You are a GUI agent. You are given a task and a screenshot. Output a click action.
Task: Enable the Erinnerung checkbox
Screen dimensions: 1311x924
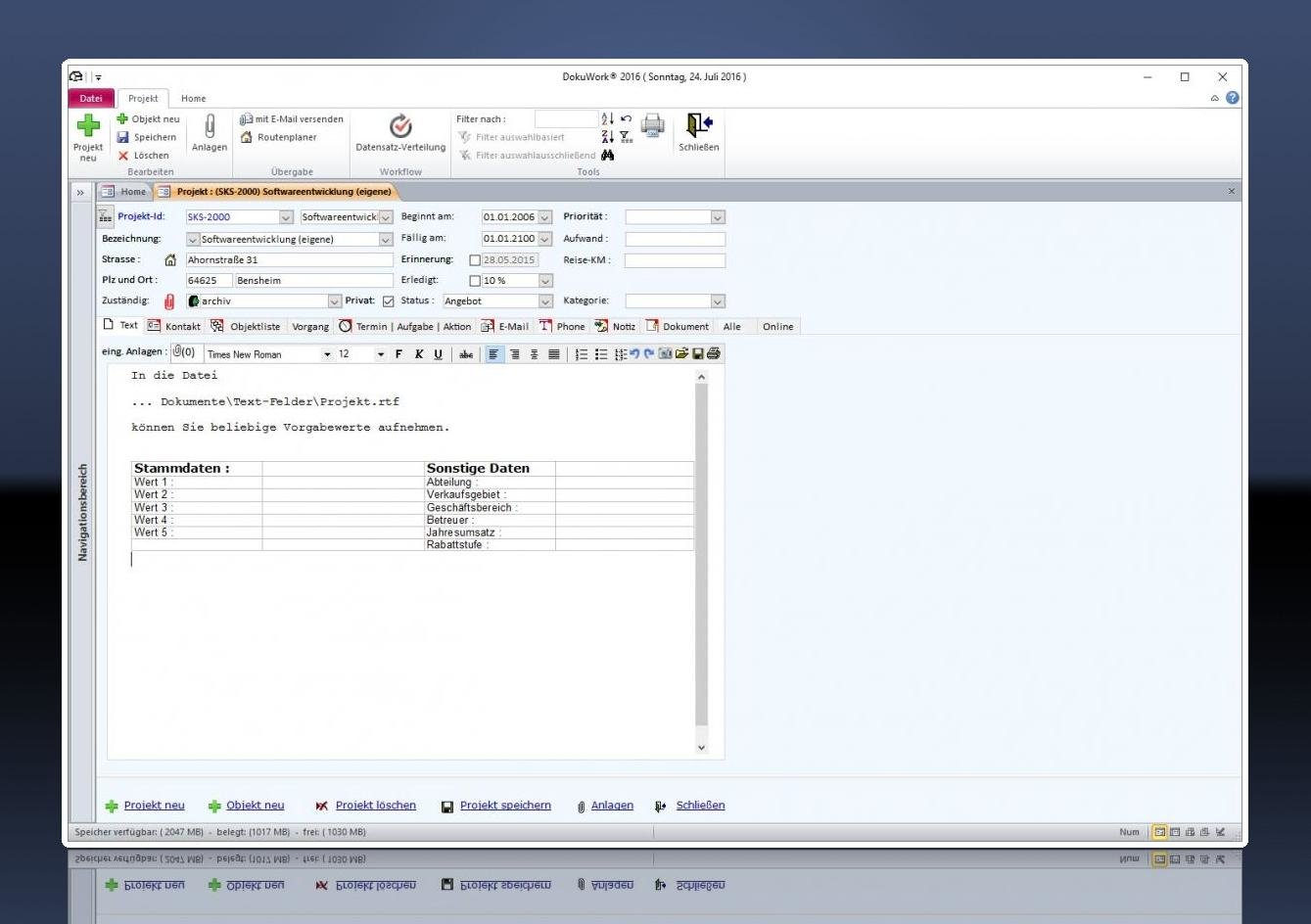(475, 260)
